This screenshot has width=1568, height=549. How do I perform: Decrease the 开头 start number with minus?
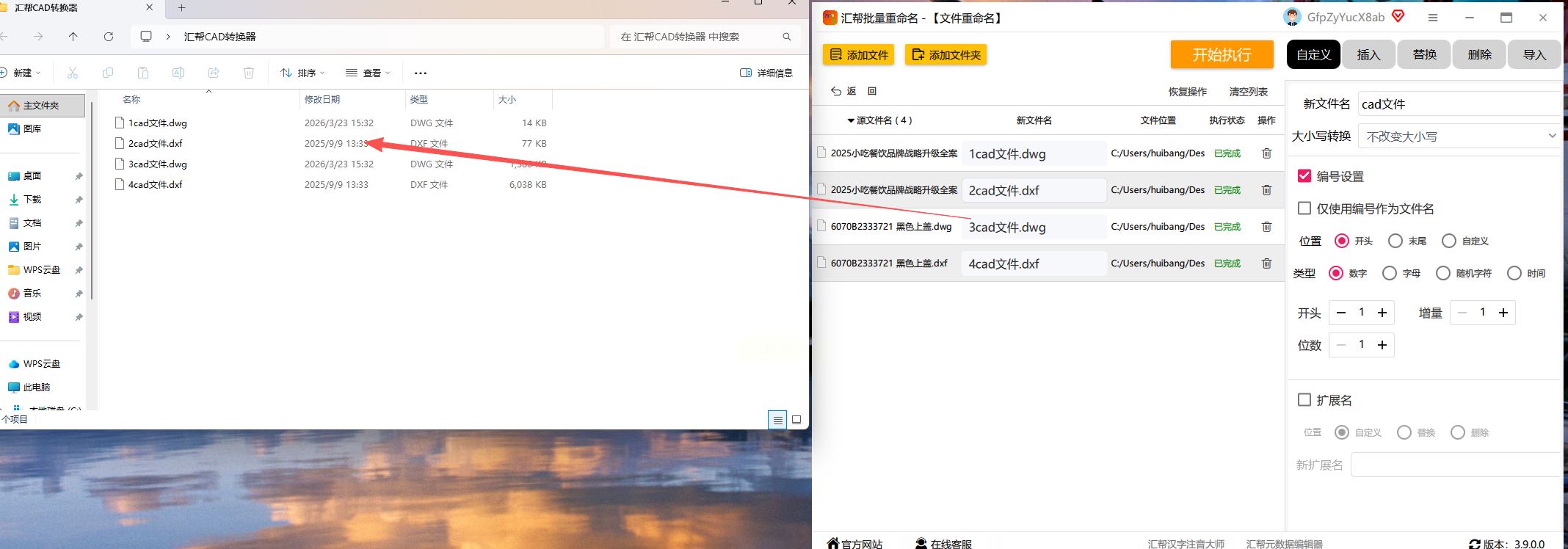click(x=1341, y=313)
